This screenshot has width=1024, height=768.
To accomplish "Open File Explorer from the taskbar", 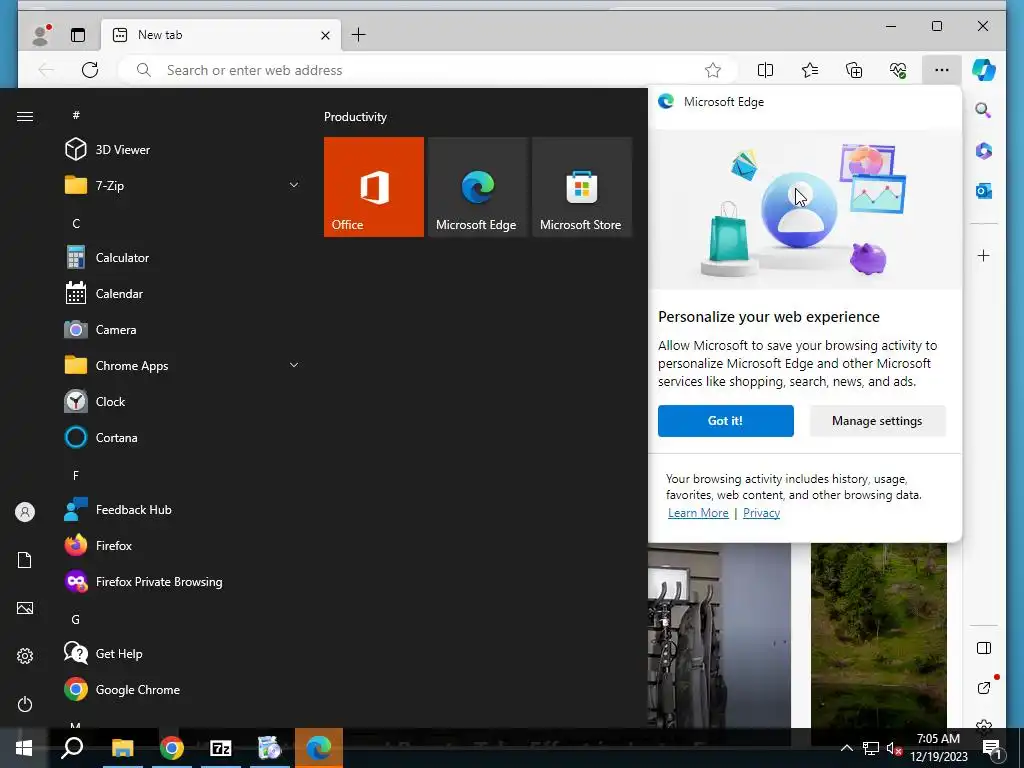I will tap(122, 748).
